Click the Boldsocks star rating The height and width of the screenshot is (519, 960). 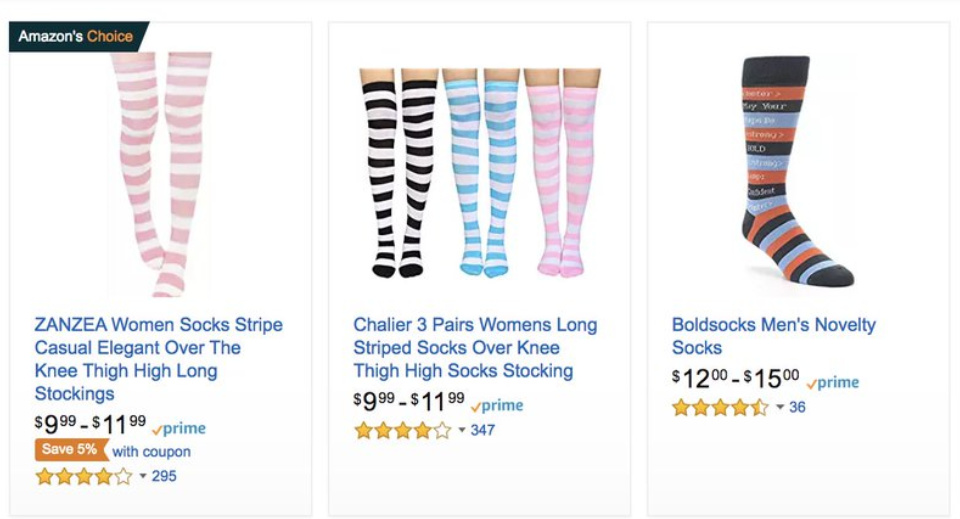pos(721,407)
